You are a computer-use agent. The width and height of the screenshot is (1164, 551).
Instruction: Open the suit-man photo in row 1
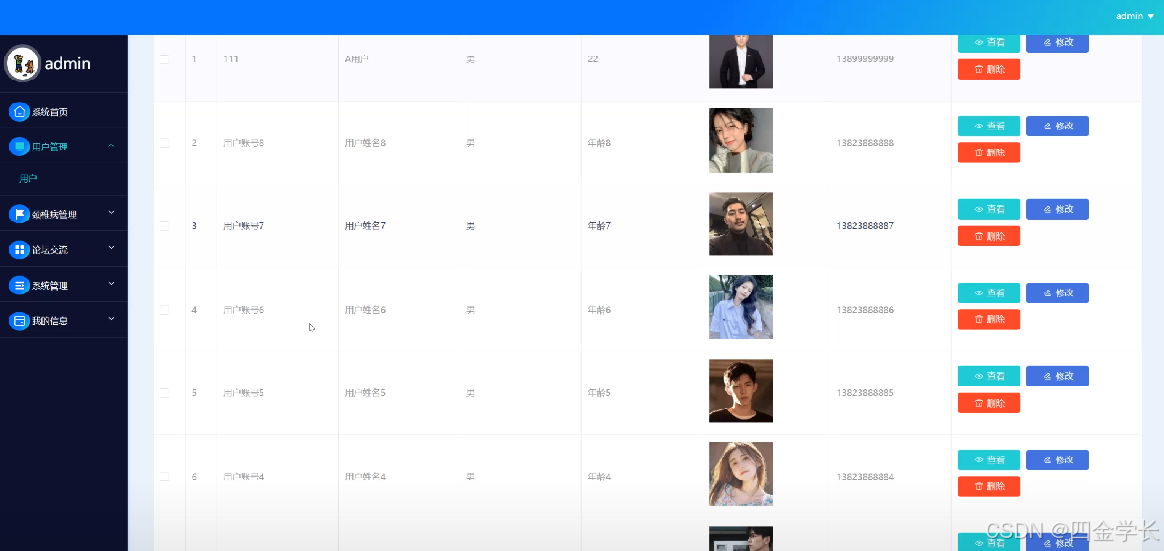741,62
